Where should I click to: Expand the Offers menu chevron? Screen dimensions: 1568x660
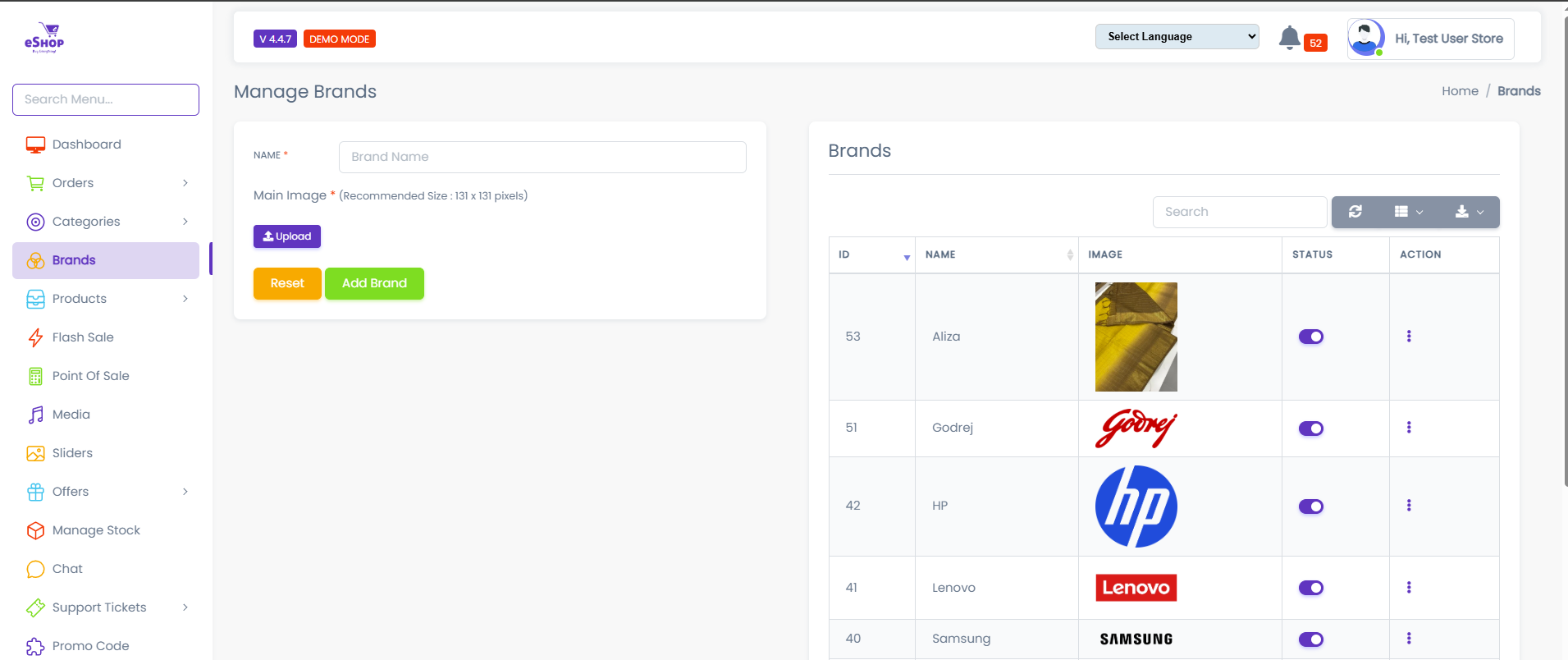pyautogui.click(x=185, y=492)
